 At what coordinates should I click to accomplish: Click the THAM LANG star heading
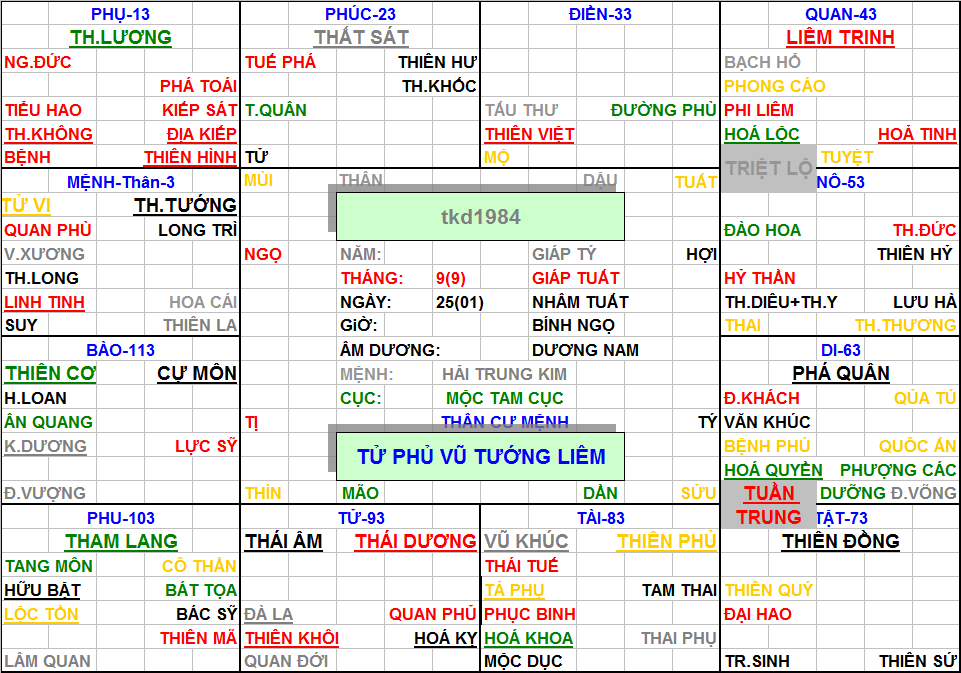pos(120,542)
